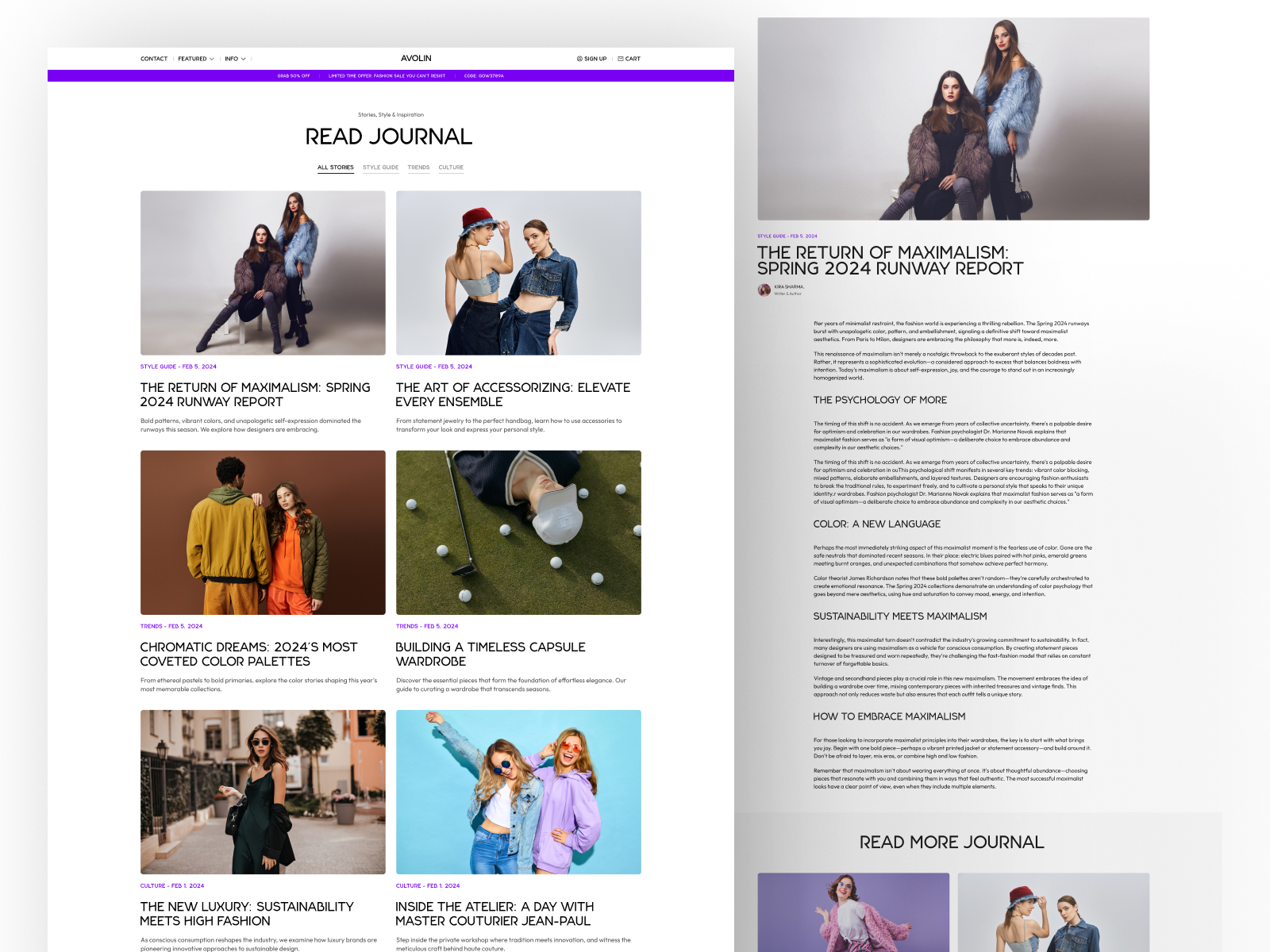The width and height of the screenshot is (1270, 952).
Task: Click the 'Inside the Atelier' article thumbnail
Action: coord(518,792)
